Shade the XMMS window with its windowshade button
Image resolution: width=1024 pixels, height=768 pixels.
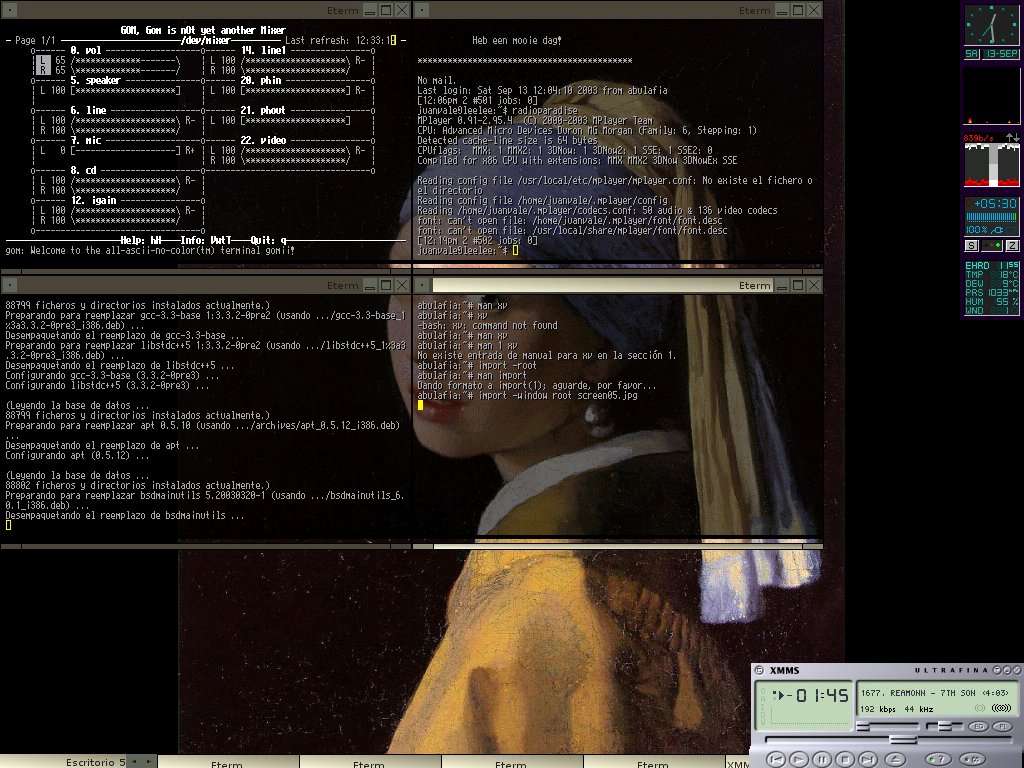(x=997, y=671)
